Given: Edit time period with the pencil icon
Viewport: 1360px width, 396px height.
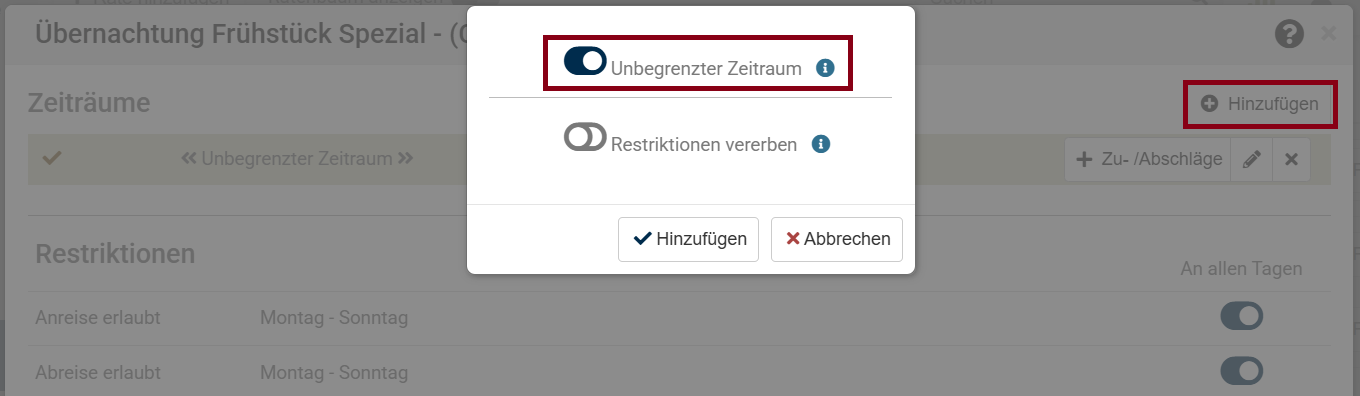Looking at the screenshot, I should (x=1251, y=159).
